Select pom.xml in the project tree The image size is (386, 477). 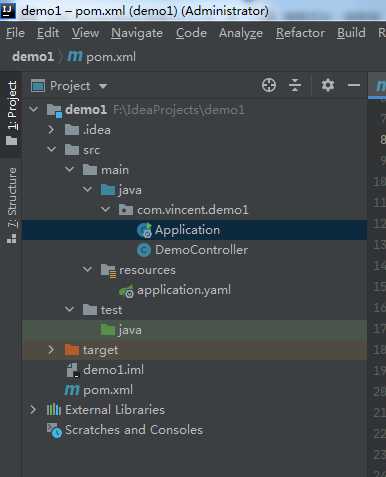click(x=108, y=390)
